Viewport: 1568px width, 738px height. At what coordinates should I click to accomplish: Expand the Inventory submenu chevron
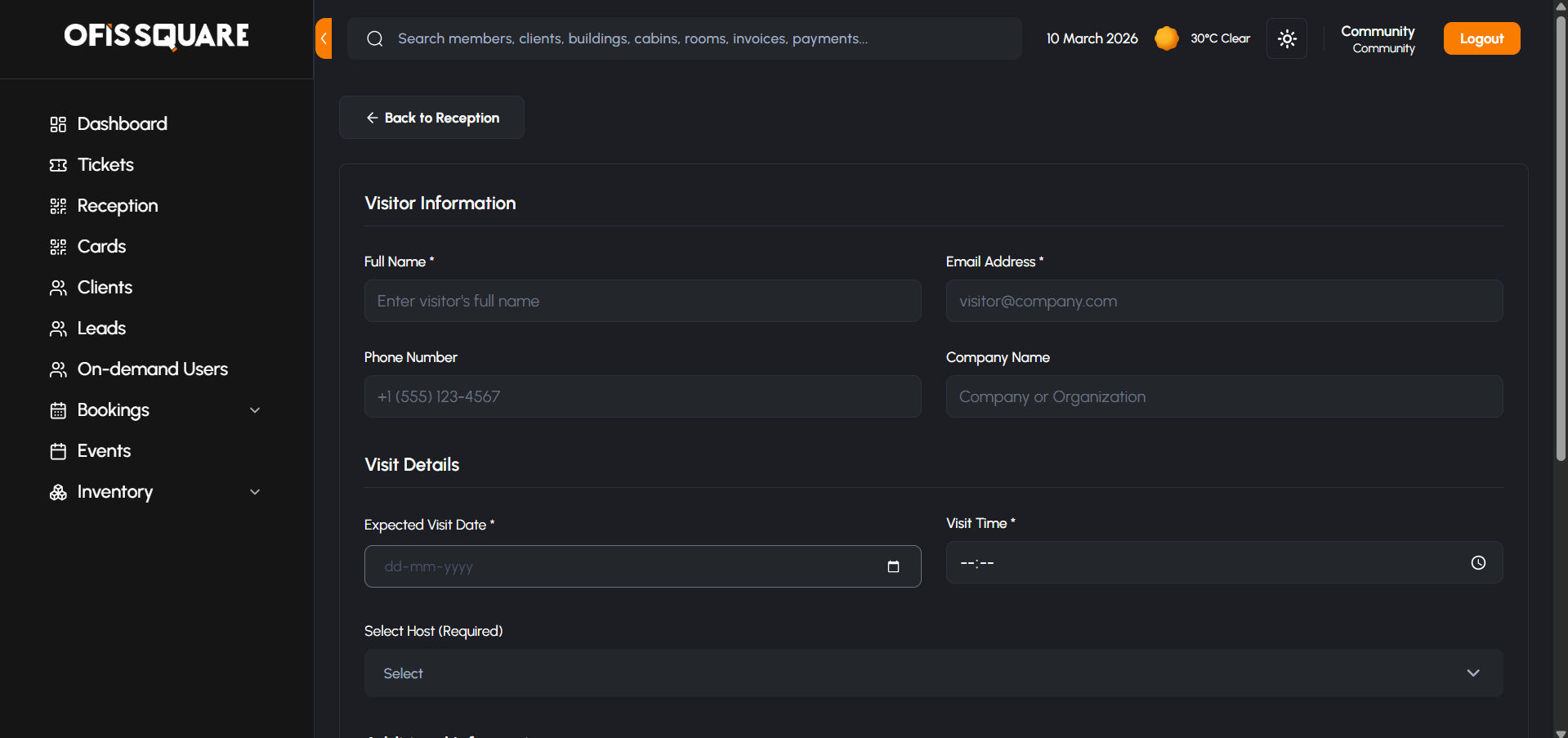[x=255, y=492]
